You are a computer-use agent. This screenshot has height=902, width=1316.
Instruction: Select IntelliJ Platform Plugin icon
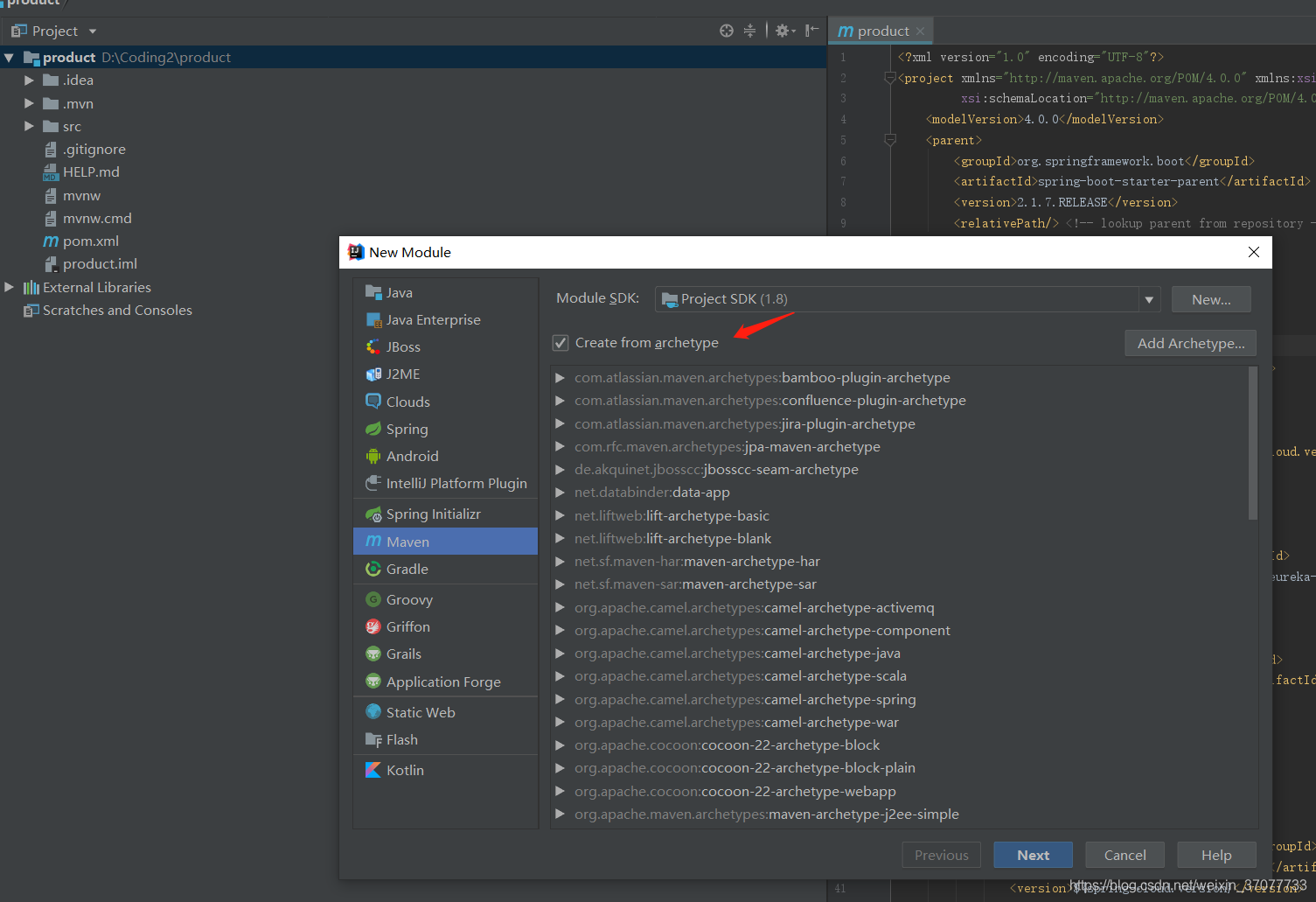(x=373, y=483)
